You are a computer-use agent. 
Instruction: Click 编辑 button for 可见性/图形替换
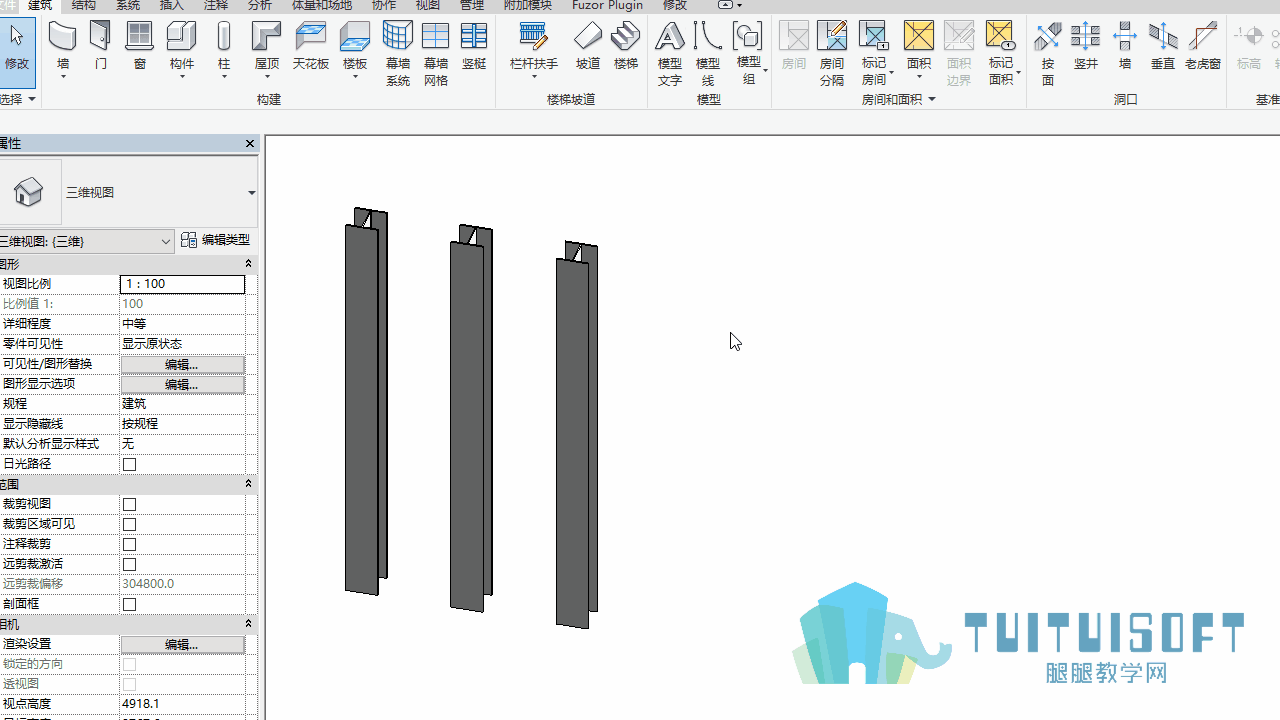(x=182, y=364)
